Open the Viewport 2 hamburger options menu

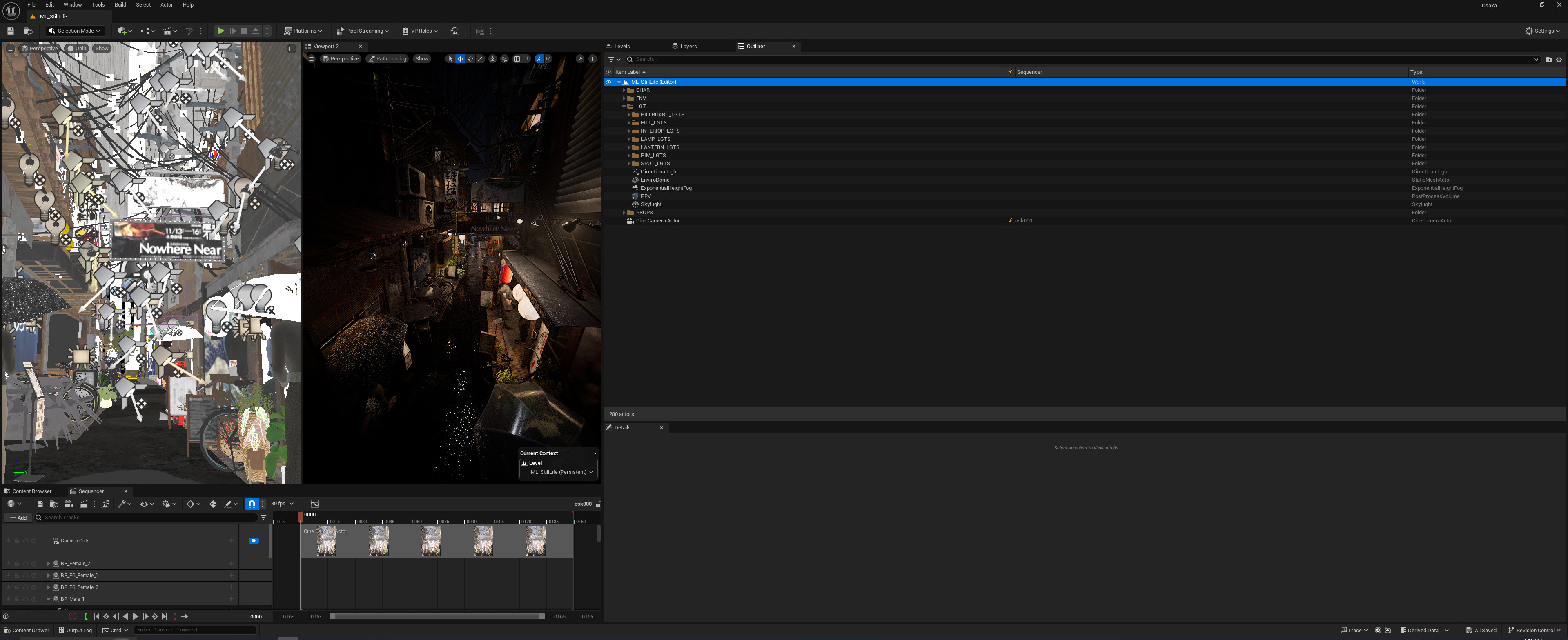tap(311, 59)
